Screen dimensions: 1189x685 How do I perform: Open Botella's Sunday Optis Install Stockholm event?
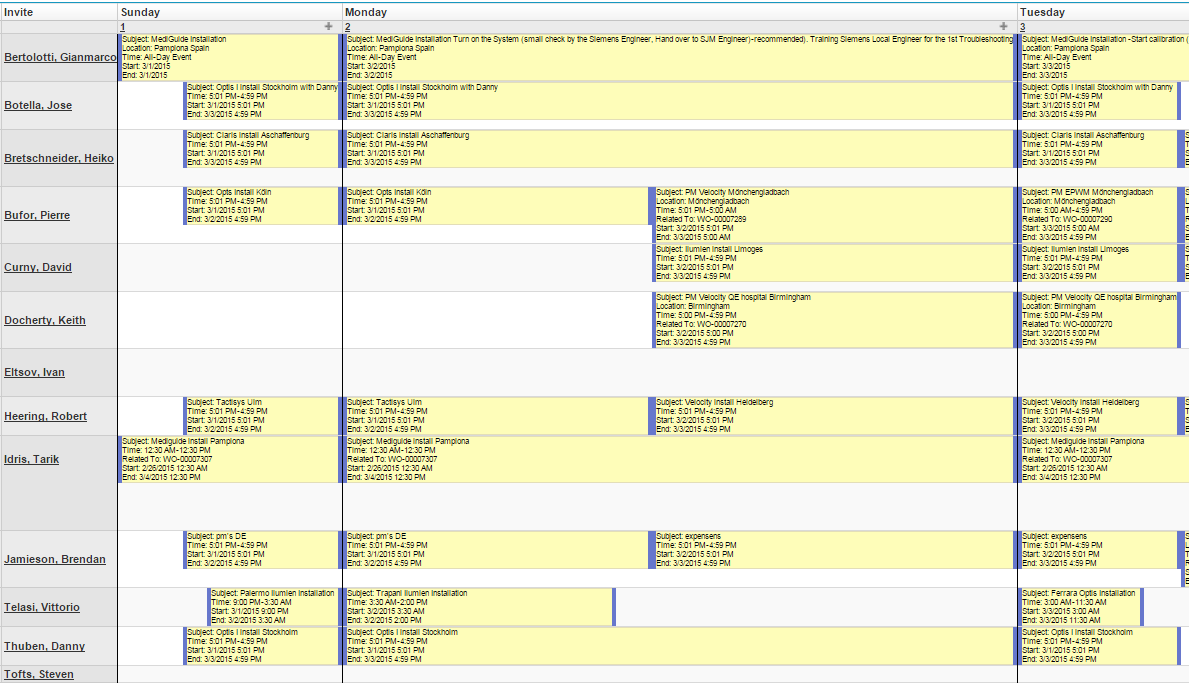click(x=262, y=101)
